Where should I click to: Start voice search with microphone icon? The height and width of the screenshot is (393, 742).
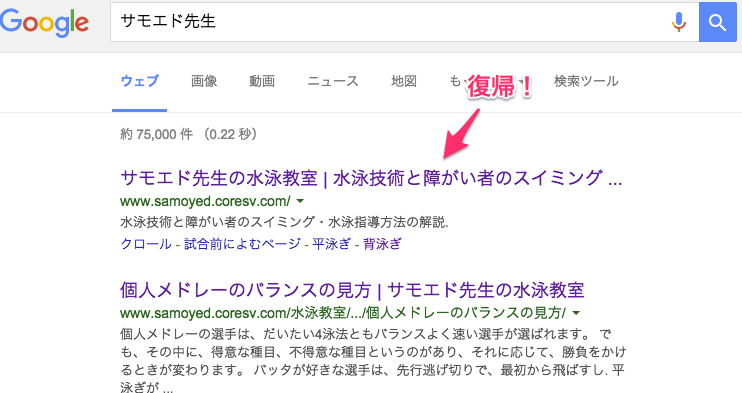[x=679, y=22]
